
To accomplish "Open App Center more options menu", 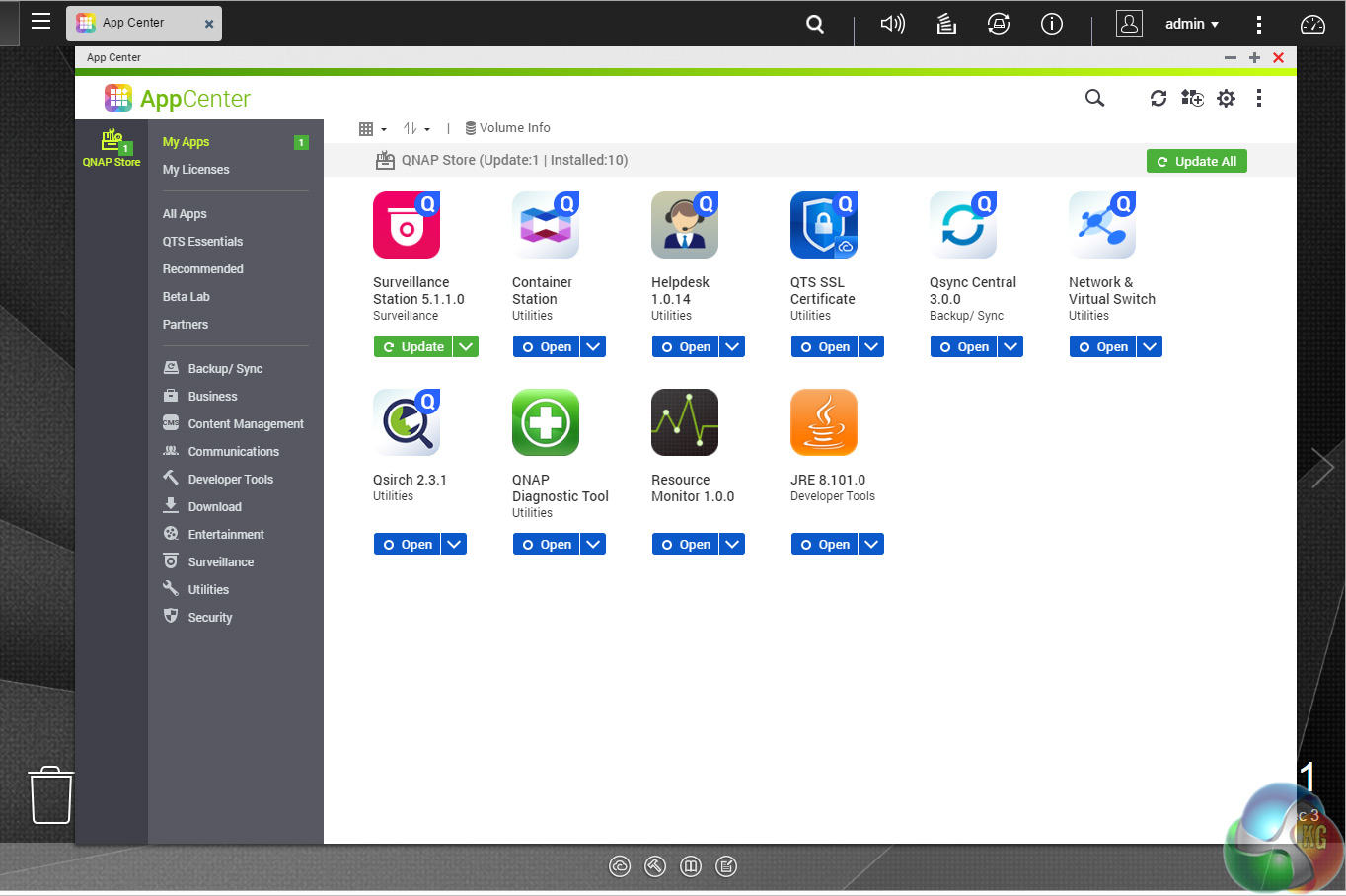I will point(1259,98).
